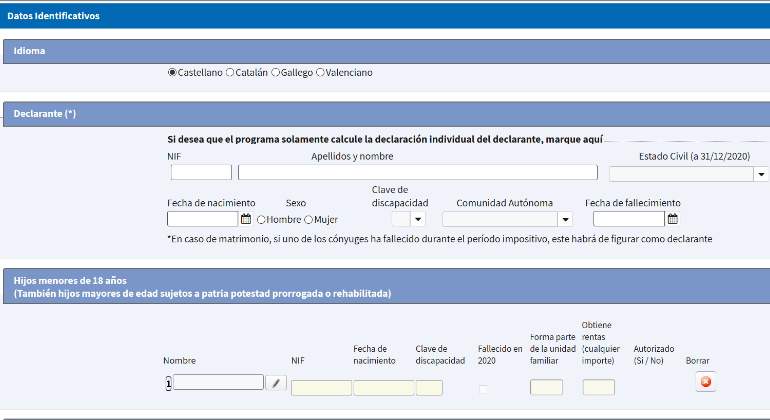Click the Forma parte de la unidad familiar field
Screen dimensions: 770x420
point(546,387)
